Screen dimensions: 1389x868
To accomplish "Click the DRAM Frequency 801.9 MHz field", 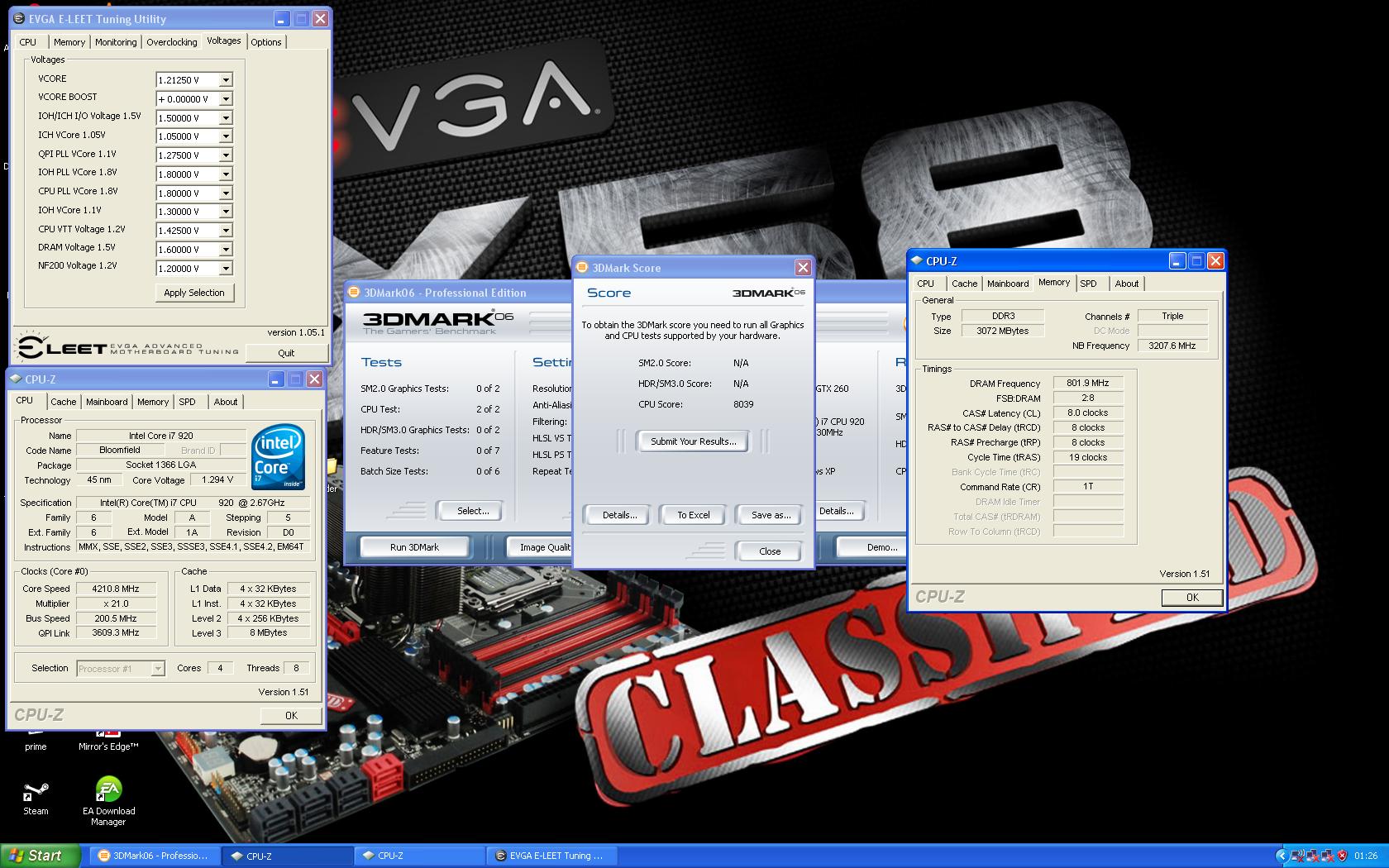I will (x=1088, y=384).
